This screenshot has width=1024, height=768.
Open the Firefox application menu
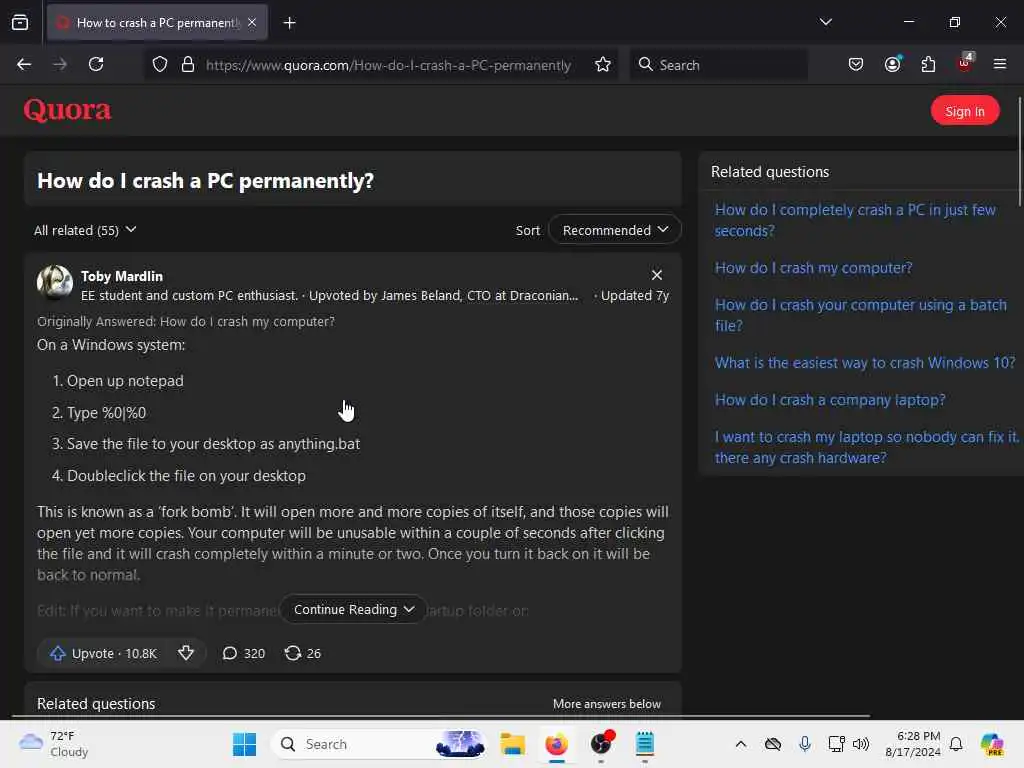pyautogui.click(x=999, y=64)
